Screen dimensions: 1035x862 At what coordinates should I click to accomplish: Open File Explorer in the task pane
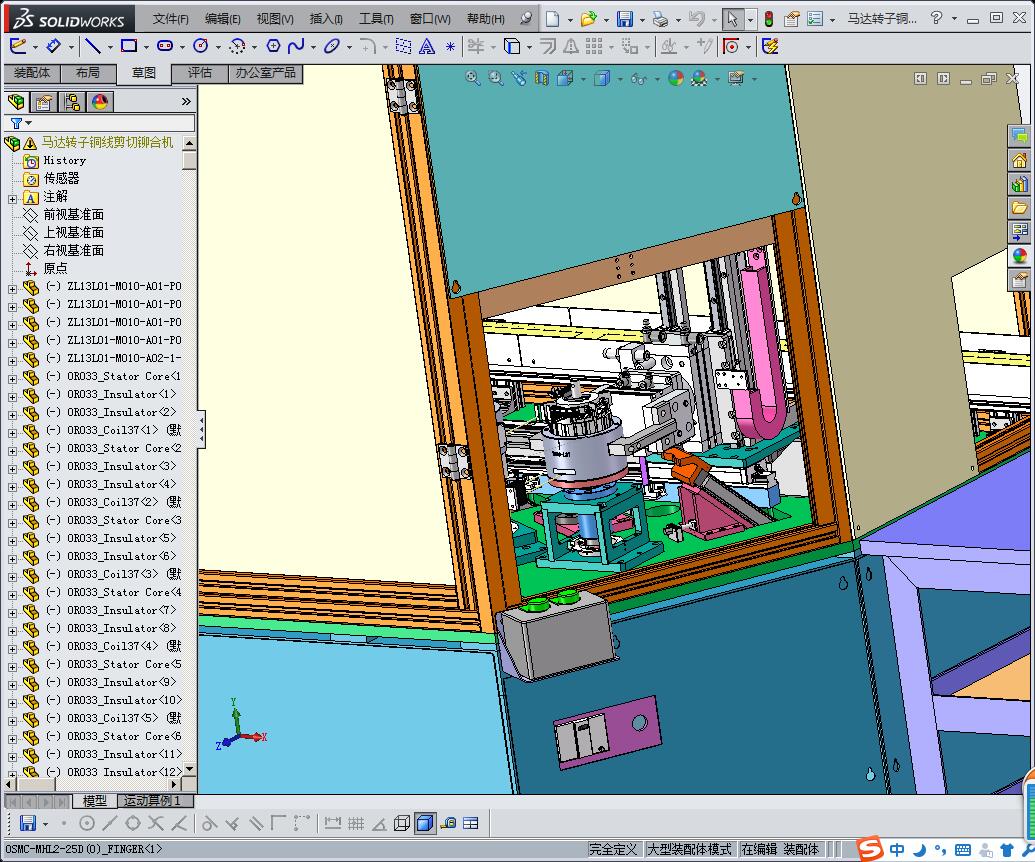point(1019,207)
